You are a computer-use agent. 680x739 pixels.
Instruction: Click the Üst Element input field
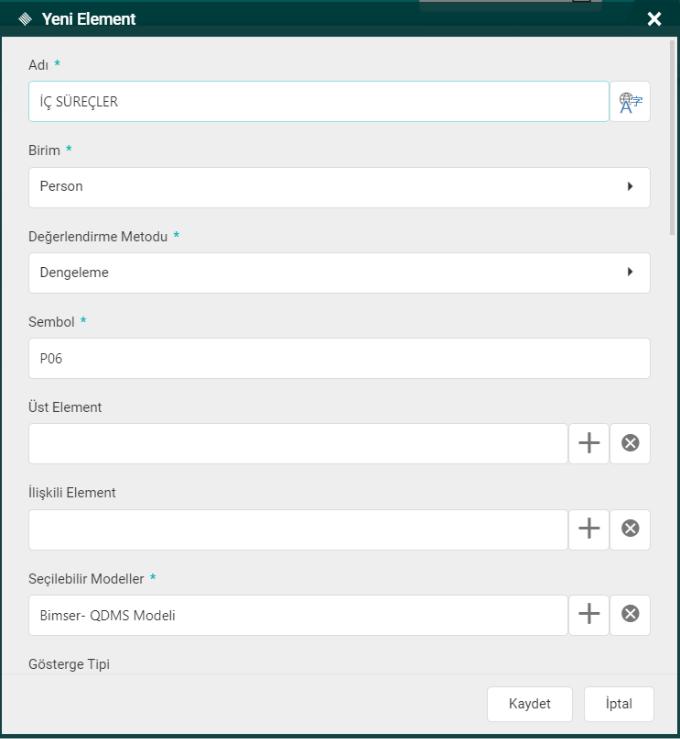pos(298,443)
